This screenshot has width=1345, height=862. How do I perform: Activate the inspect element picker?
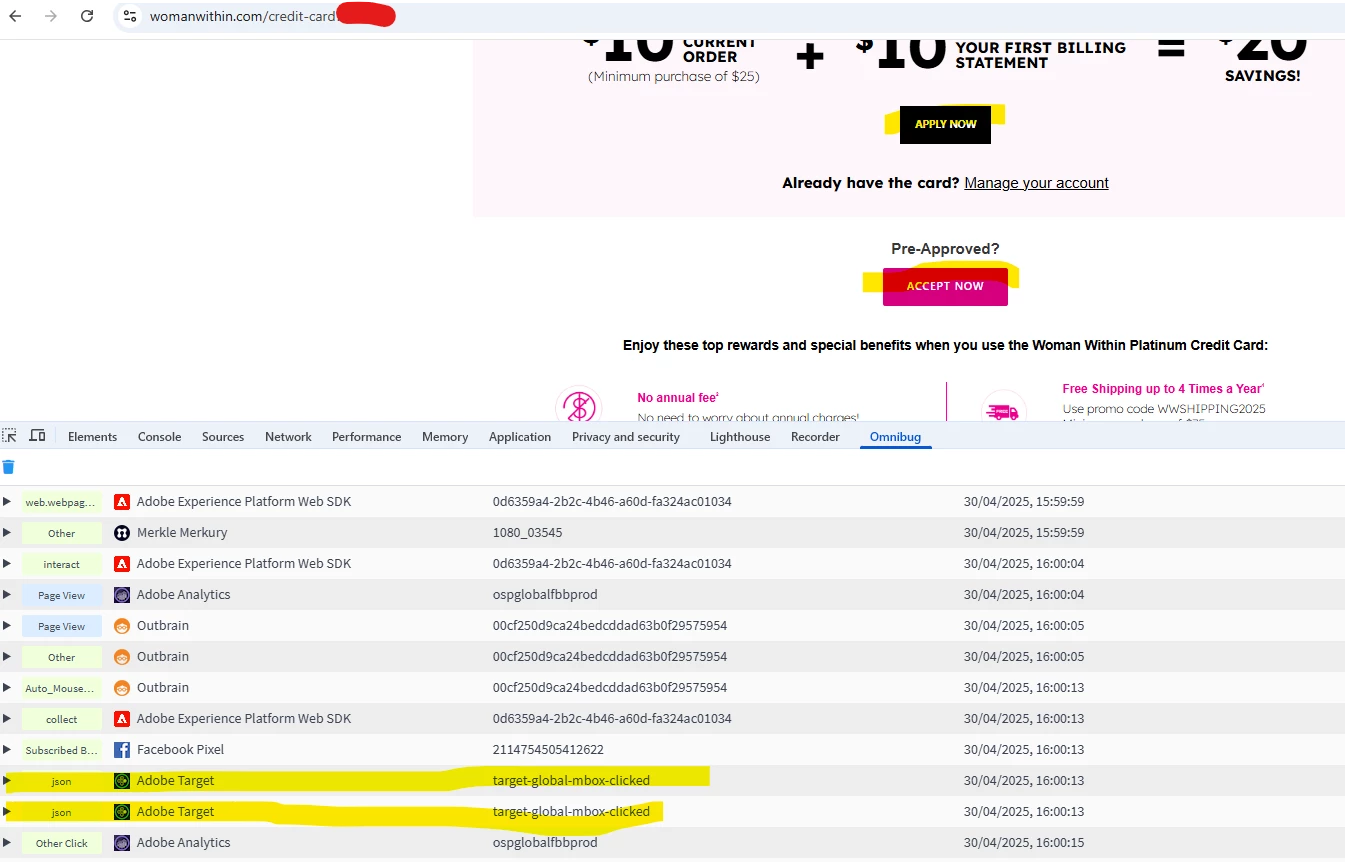[10, 436]
